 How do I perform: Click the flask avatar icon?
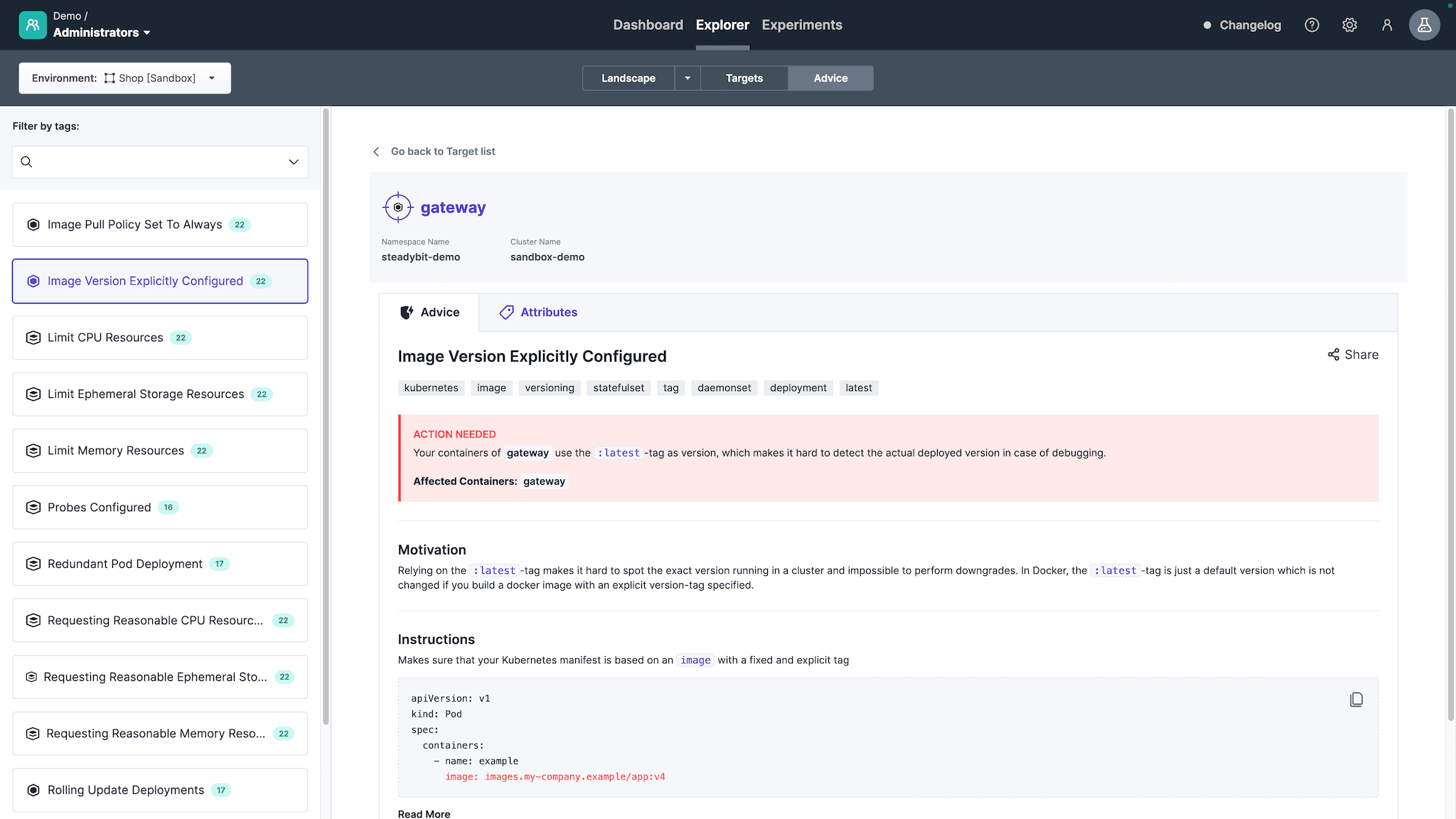[x=1424, y=25]
